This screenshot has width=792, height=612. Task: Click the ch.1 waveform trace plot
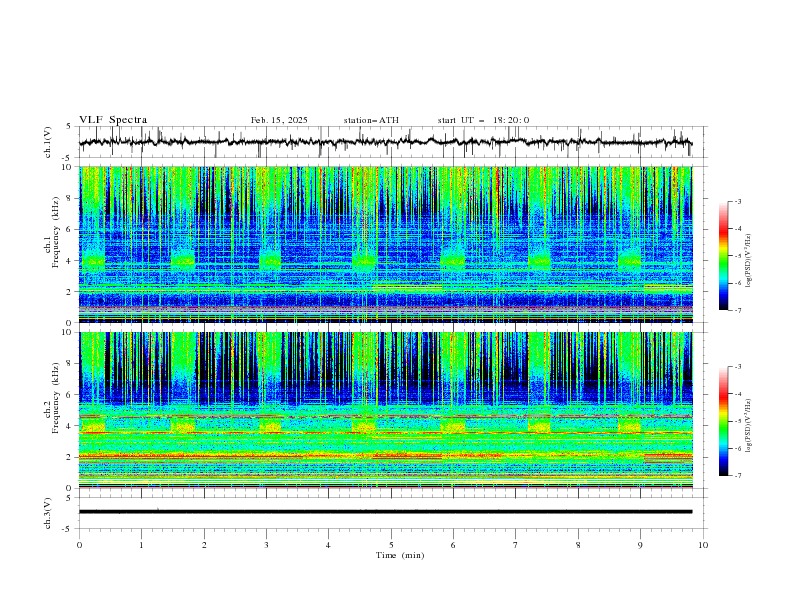386,142
